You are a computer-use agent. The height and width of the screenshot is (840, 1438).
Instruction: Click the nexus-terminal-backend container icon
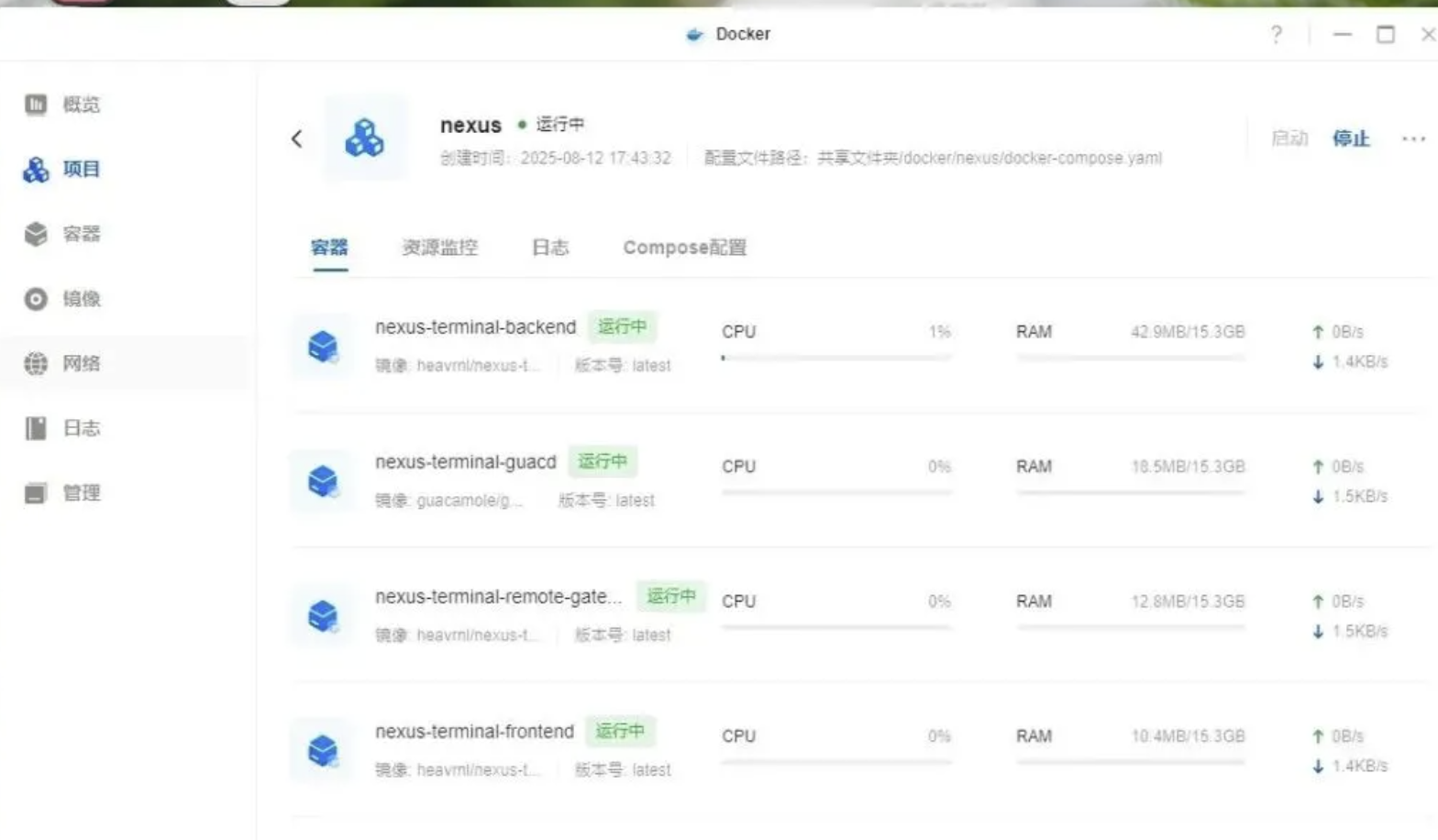point(322,347)
